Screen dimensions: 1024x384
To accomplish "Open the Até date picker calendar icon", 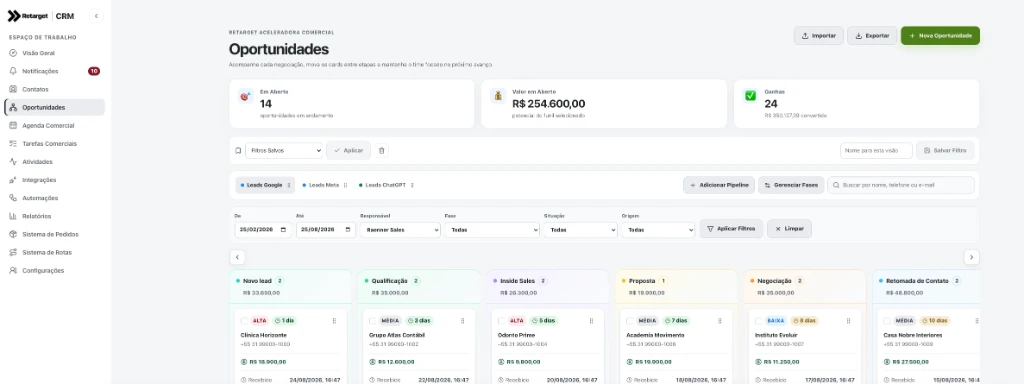I will 347,230.
